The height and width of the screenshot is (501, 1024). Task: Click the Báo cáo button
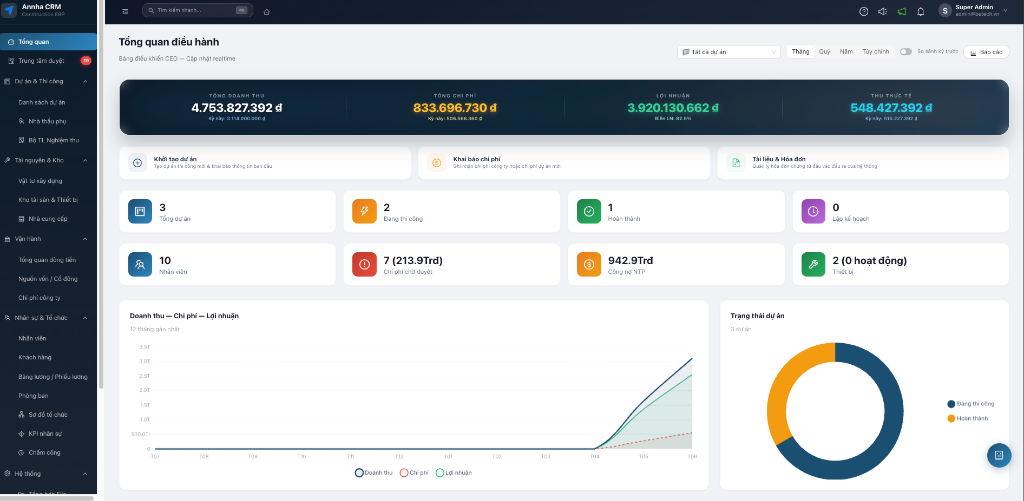(986, 52)
